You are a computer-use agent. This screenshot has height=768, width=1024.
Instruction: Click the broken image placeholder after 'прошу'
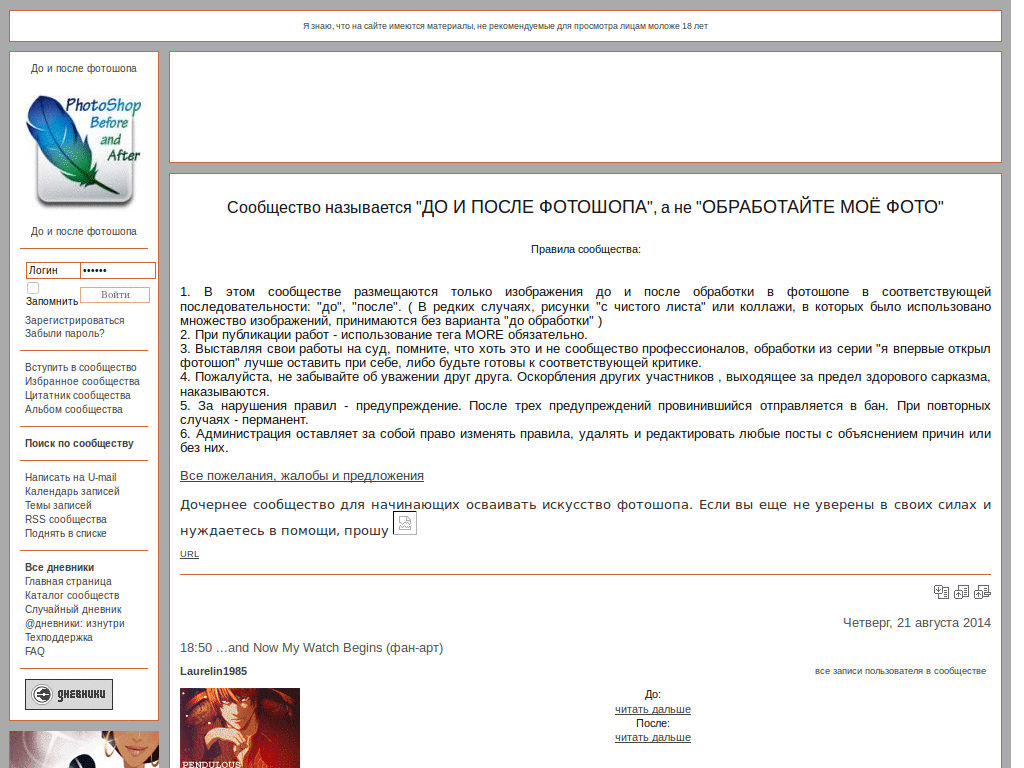(404, 523)
